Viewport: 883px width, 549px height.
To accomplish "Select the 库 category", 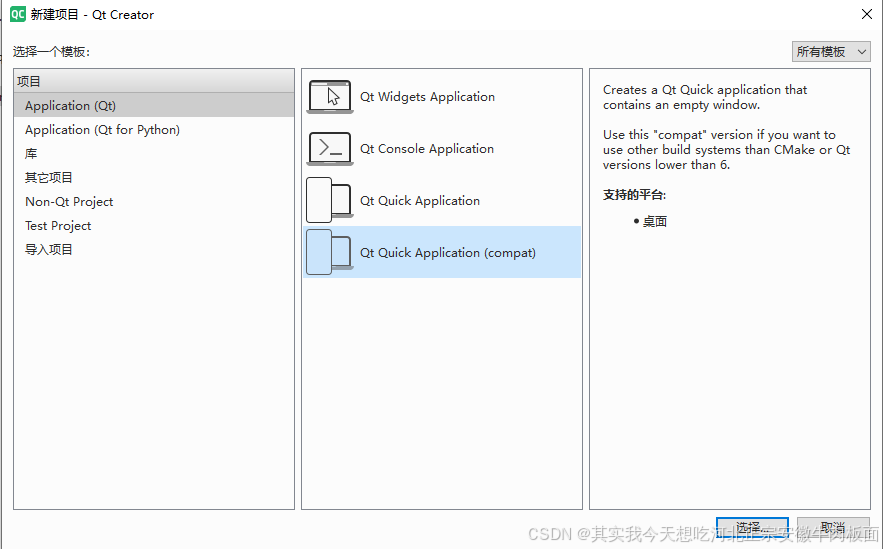I will (154, 154).
